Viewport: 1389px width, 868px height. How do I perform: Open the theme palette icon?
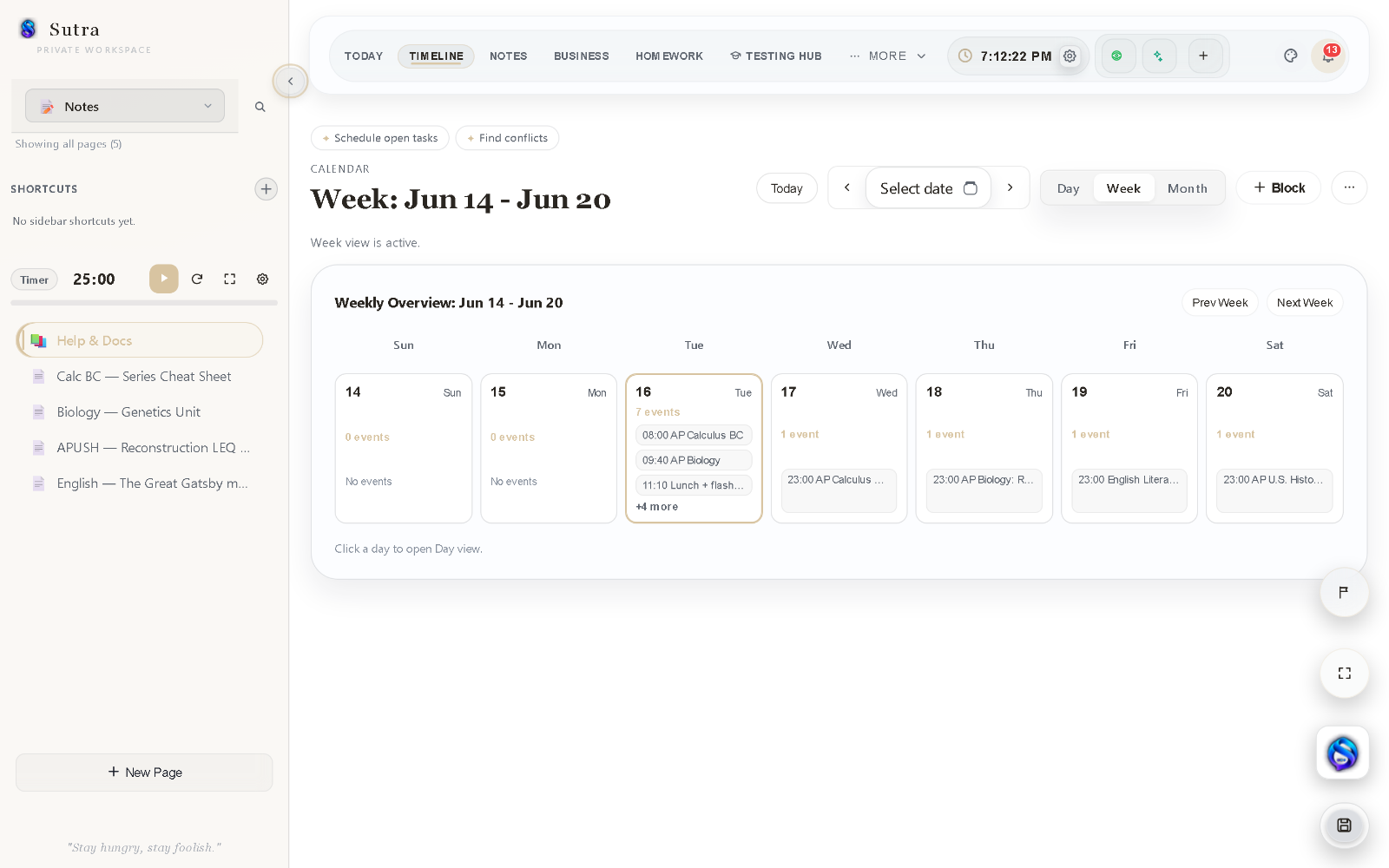tap(1291, 56)
